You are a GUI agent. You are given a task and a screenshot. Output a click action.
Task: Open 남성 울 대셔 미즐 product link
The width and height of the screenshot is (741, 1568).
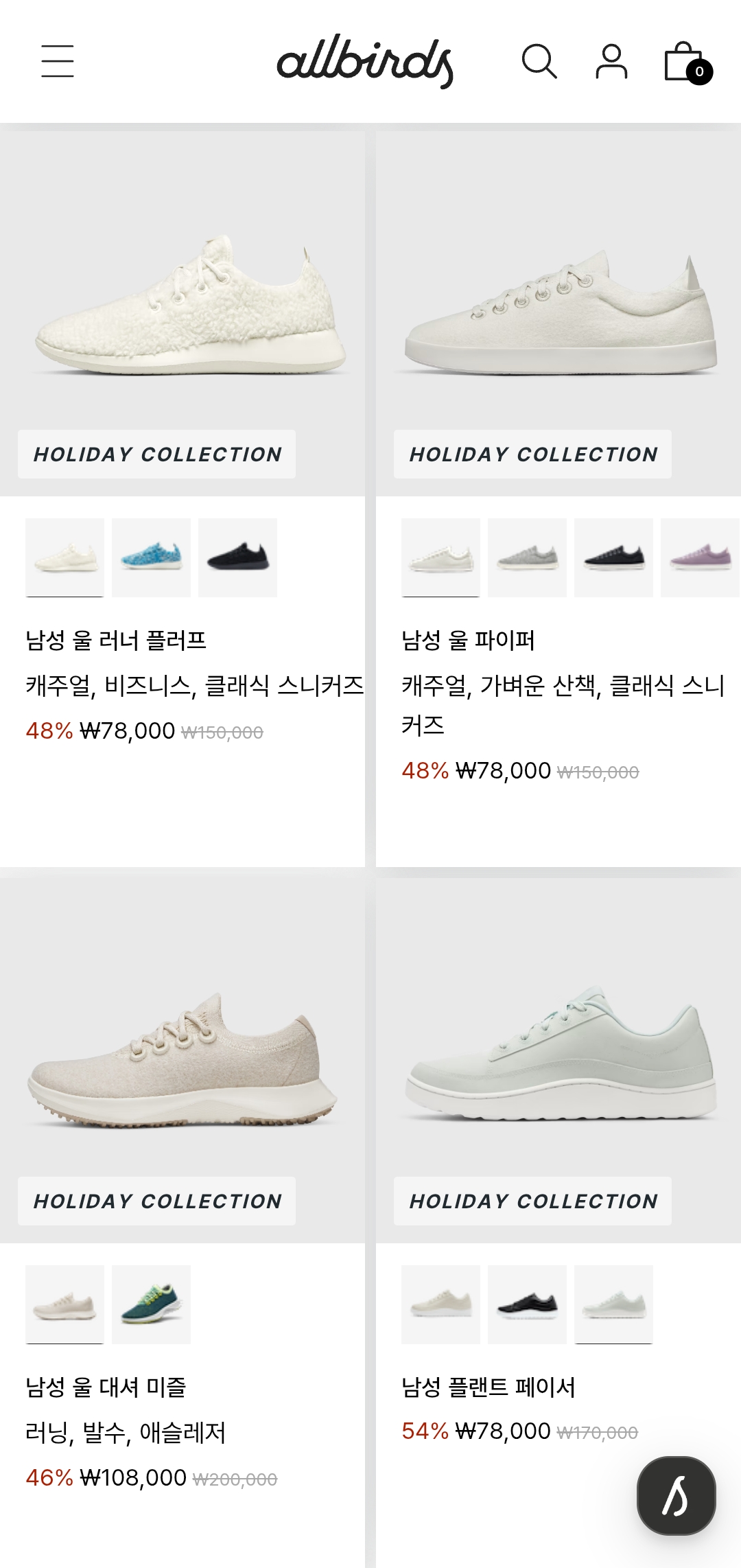(106, 1387)
